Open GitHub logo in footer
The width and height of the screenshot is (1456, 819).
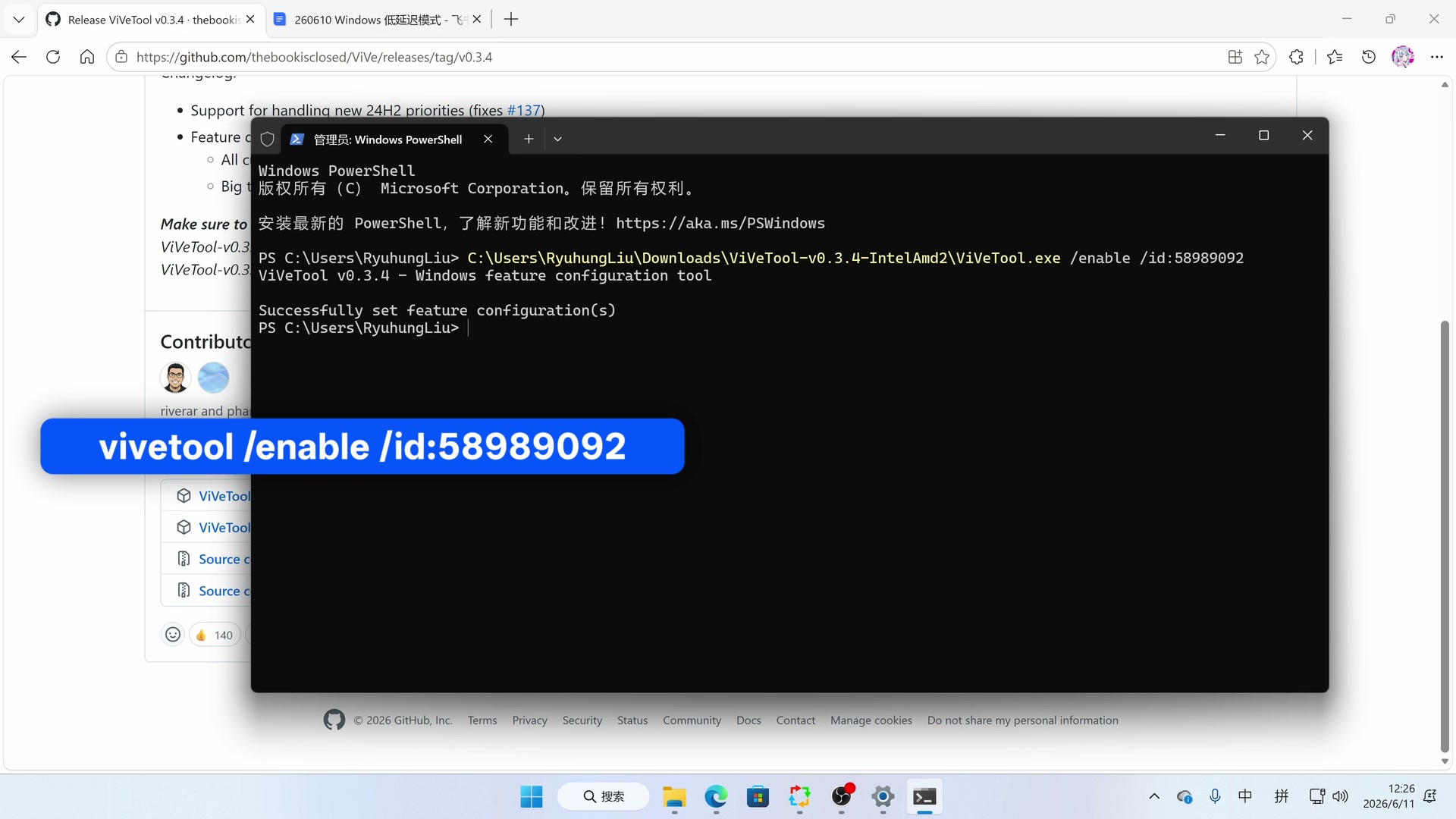pos(334,720)
